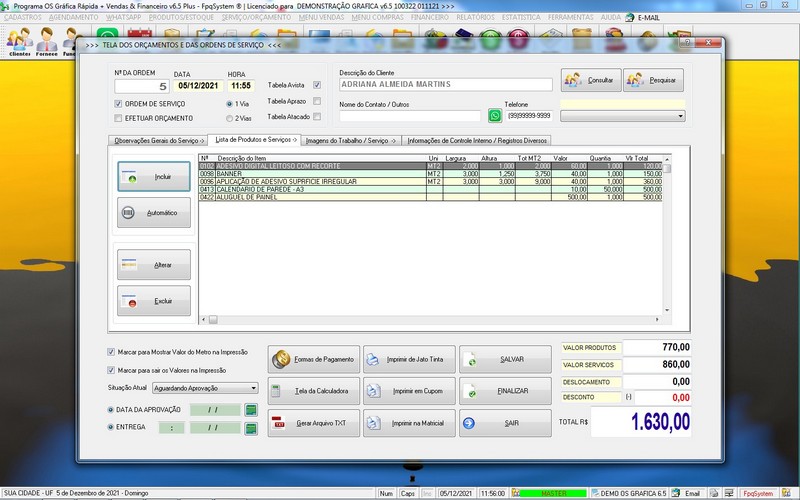
Task: Click SAIR to exit the screen
Action: click(505, 423)
